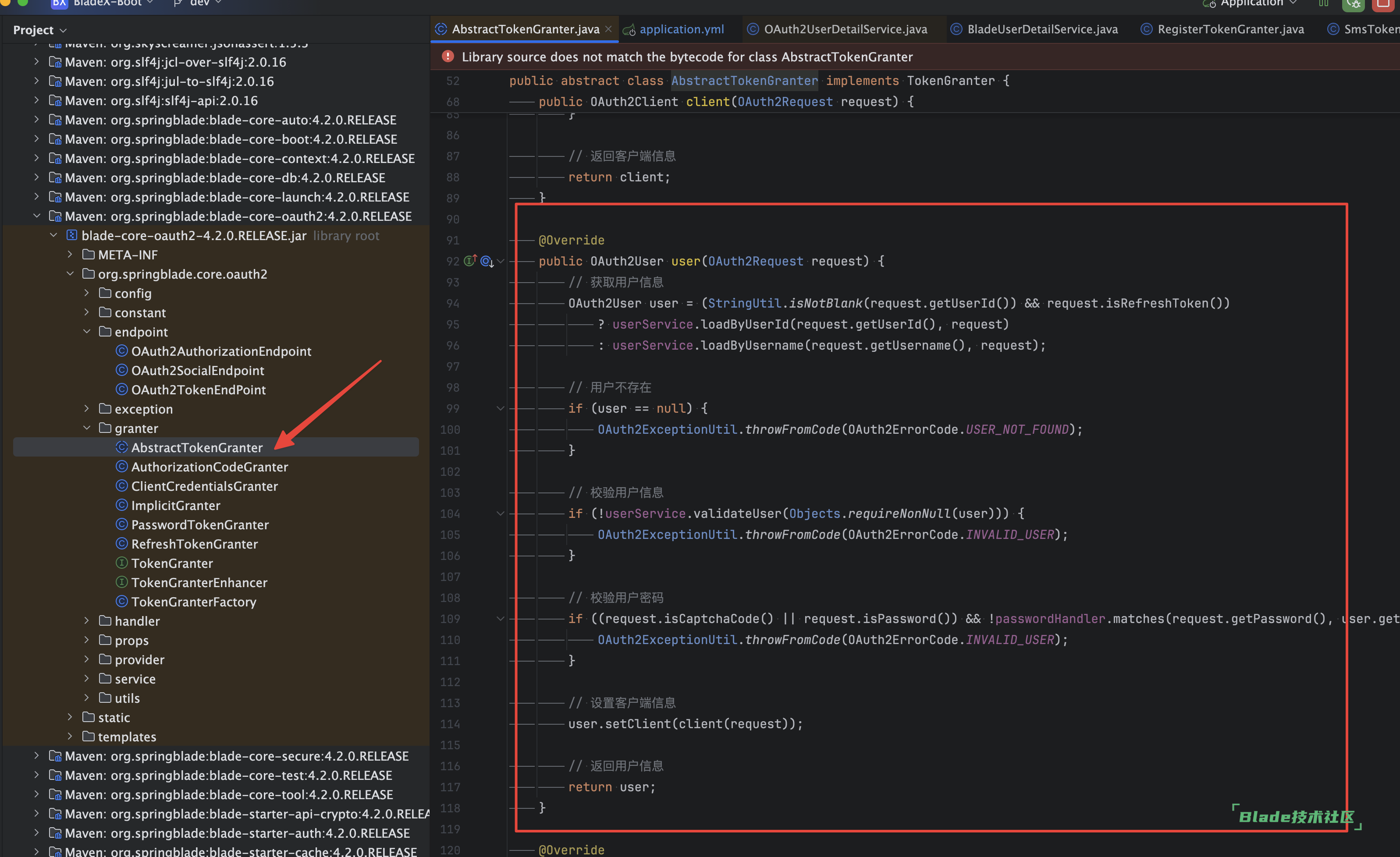Expand the config package

coord(86,293)
